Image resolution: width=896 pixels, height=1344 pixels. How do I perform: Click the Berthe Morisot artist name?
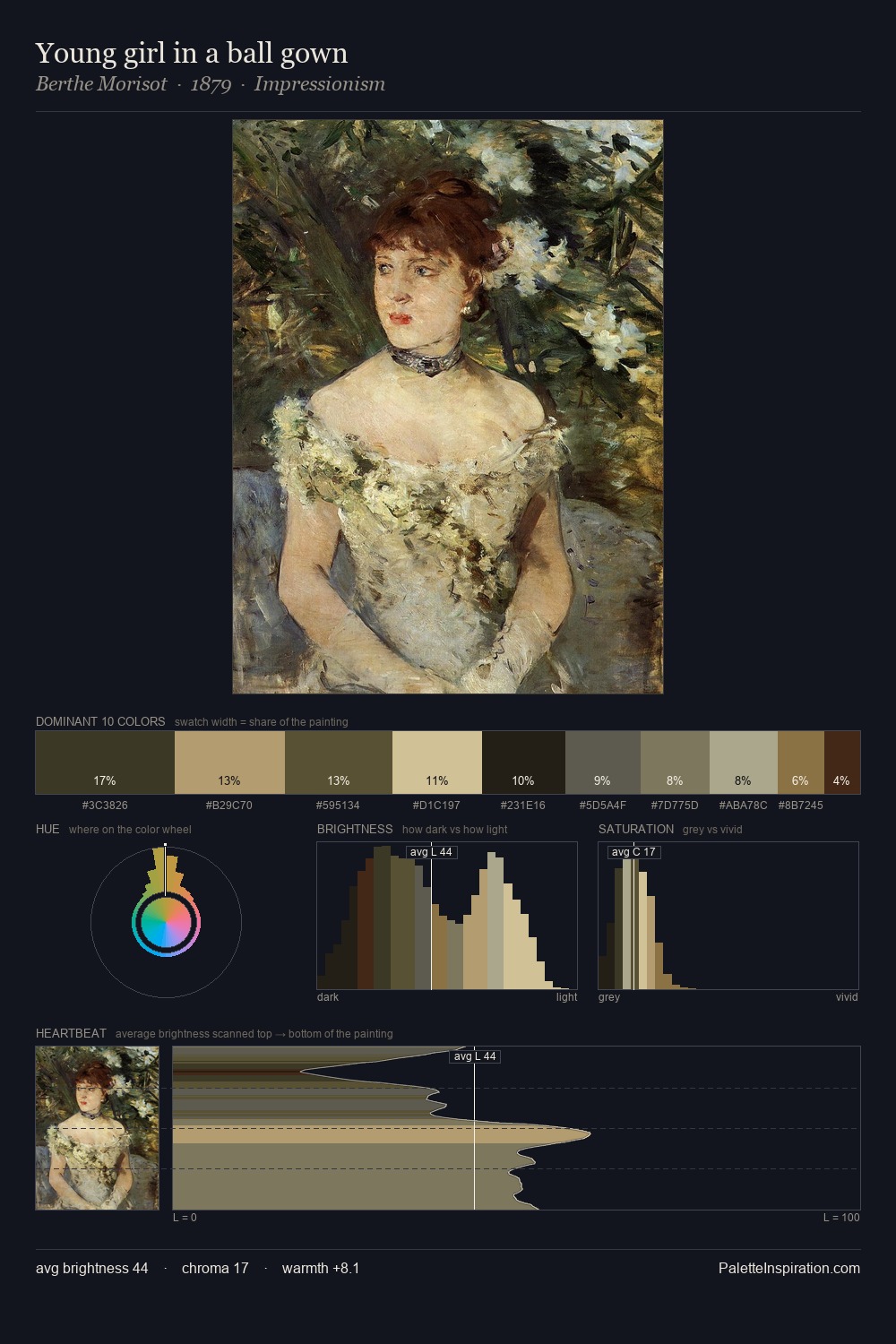point(101,84)
